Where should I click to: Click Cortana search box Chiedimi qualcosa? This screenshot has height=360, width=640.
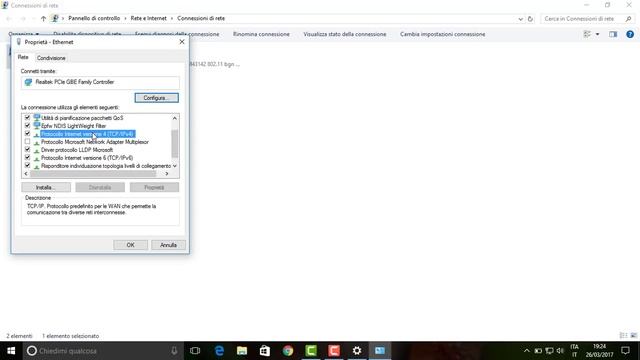[x=102, y=351]
